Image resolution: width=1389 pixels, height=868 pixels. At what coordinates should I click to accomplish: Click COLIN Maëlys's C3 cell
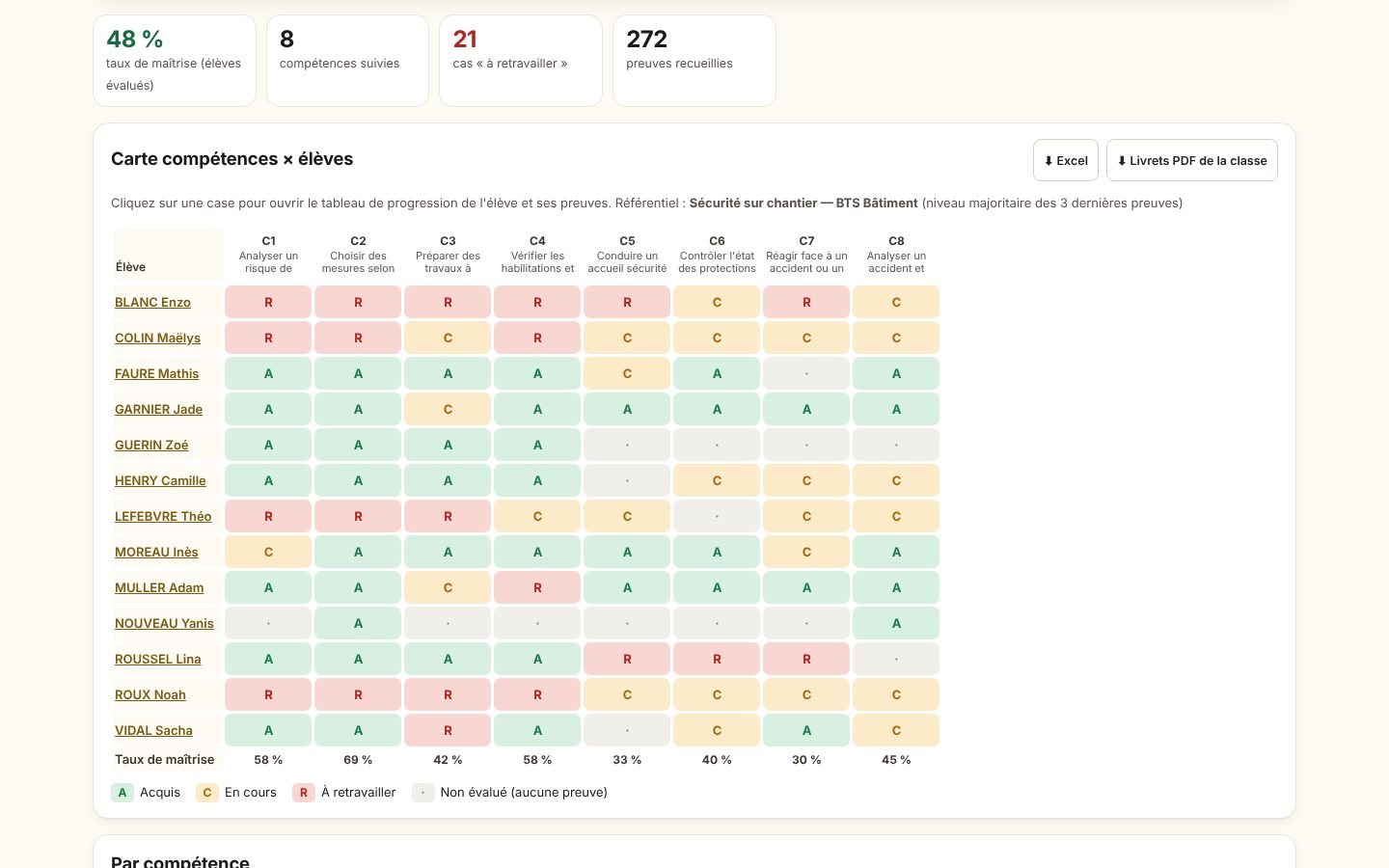[448, 338]
